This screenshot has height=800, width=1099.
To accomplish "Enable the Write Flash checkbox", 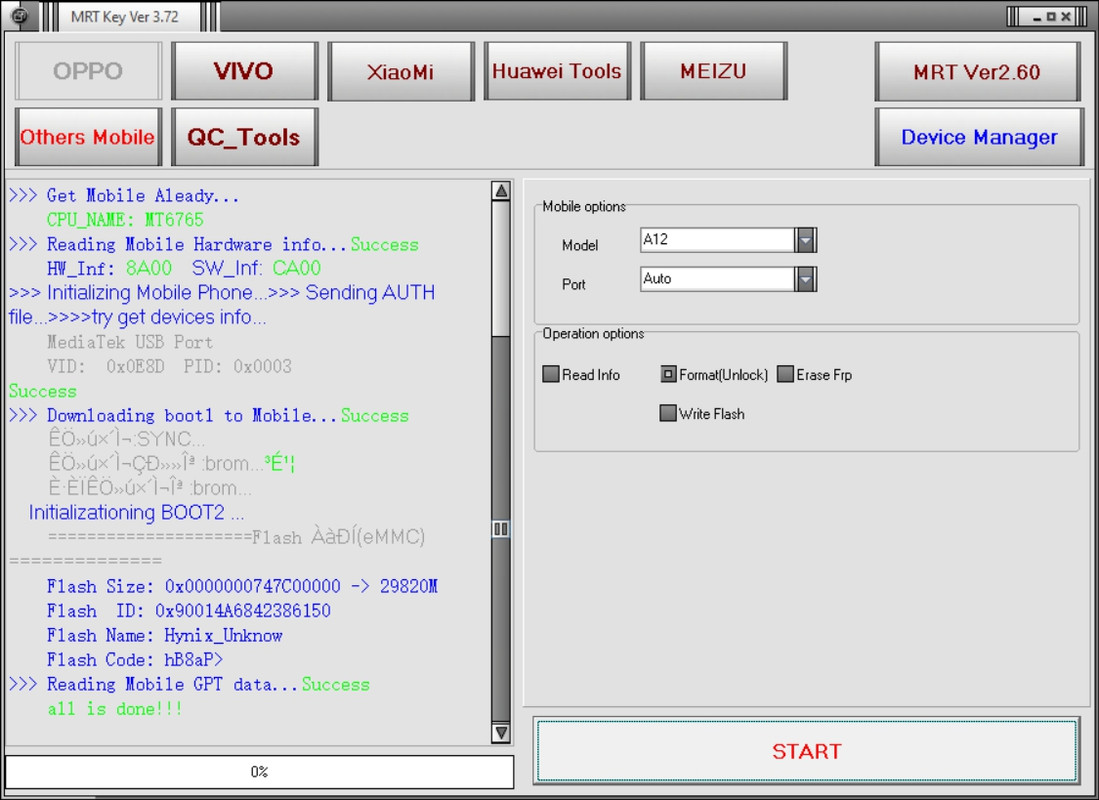I will click(x=668, y=413).
